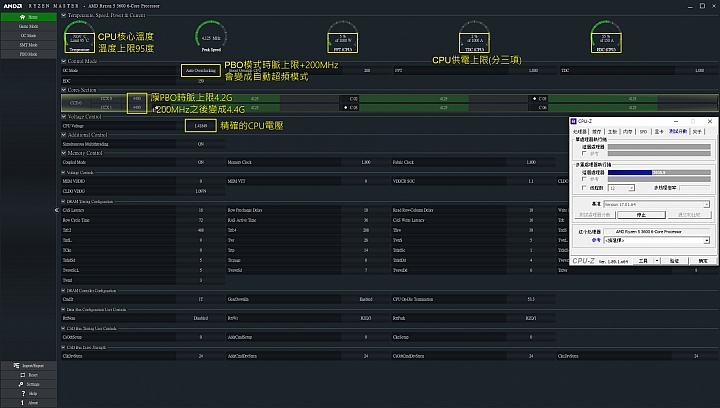This screenshot has width=720, height=408.
Task: Collapse the Voltage Controls subsection
Action: tap(63, 173)
